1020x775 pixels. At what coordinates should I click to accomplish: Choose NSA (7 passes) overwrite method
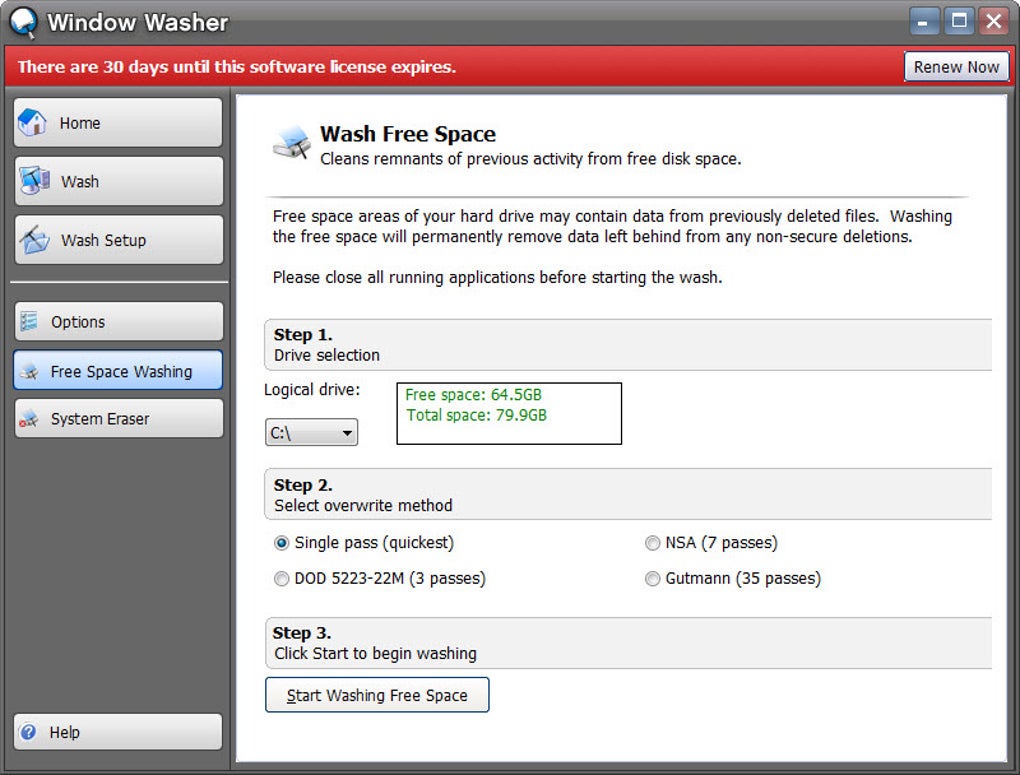pyautogui.click(x=652, y=543)
